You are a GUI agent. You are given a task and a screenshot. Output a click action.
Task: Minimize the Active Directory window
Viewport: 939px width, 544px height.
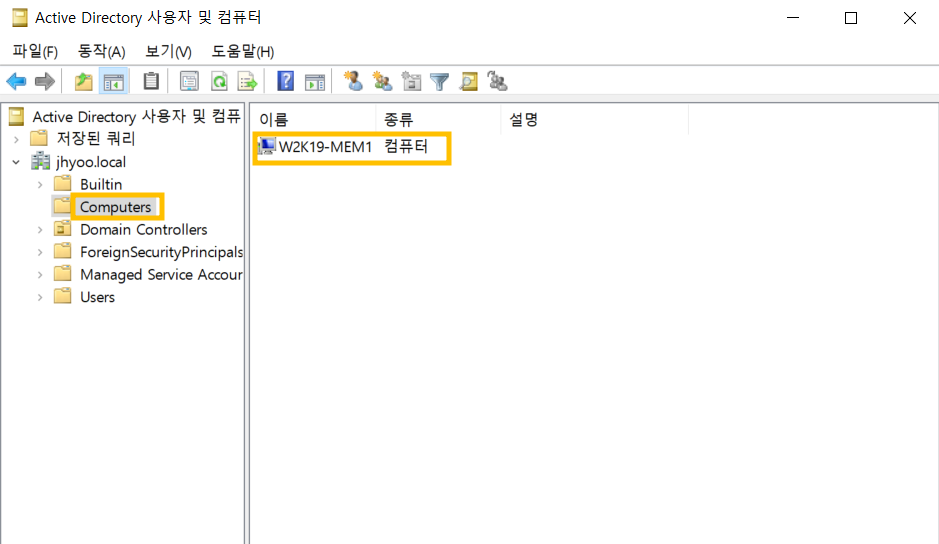click(x=793, y=18)
